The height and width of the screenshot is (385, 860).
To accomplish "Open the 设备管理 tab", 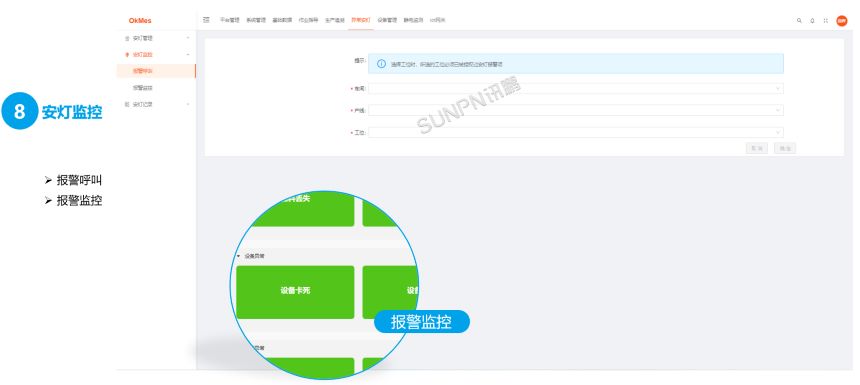I will 387,20.
